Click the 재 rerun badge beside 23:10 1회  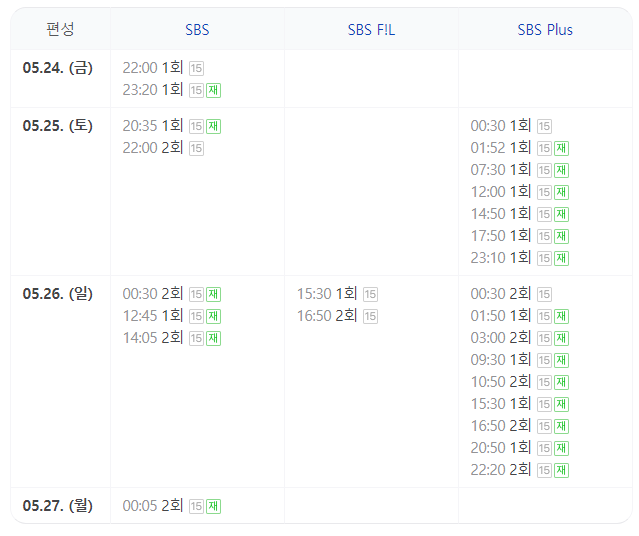pyautogui.click(x=562, y=258)
